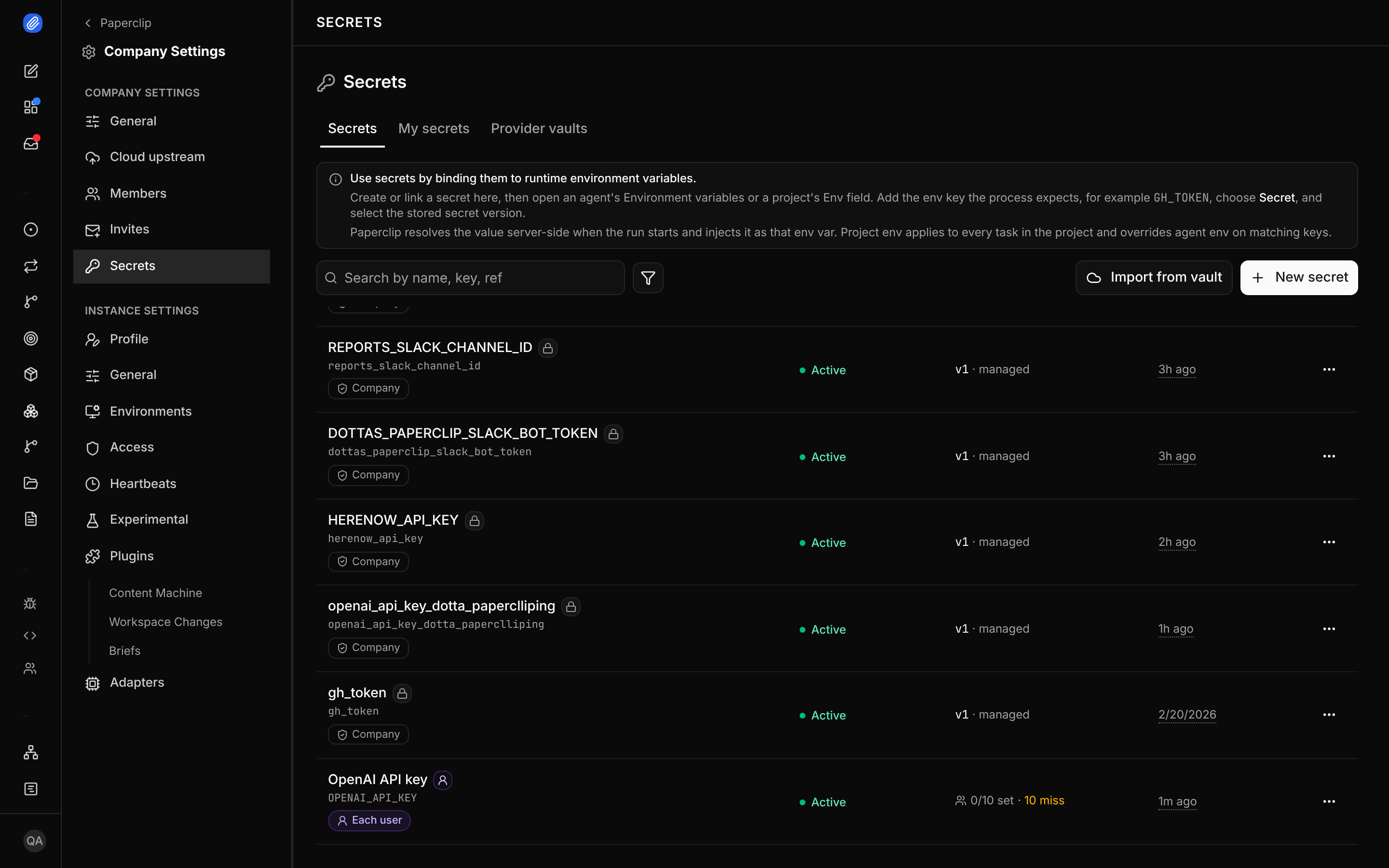The image size is (1389, 868).
Task: Open Heartbeats settings
Action: pos(172,484)
